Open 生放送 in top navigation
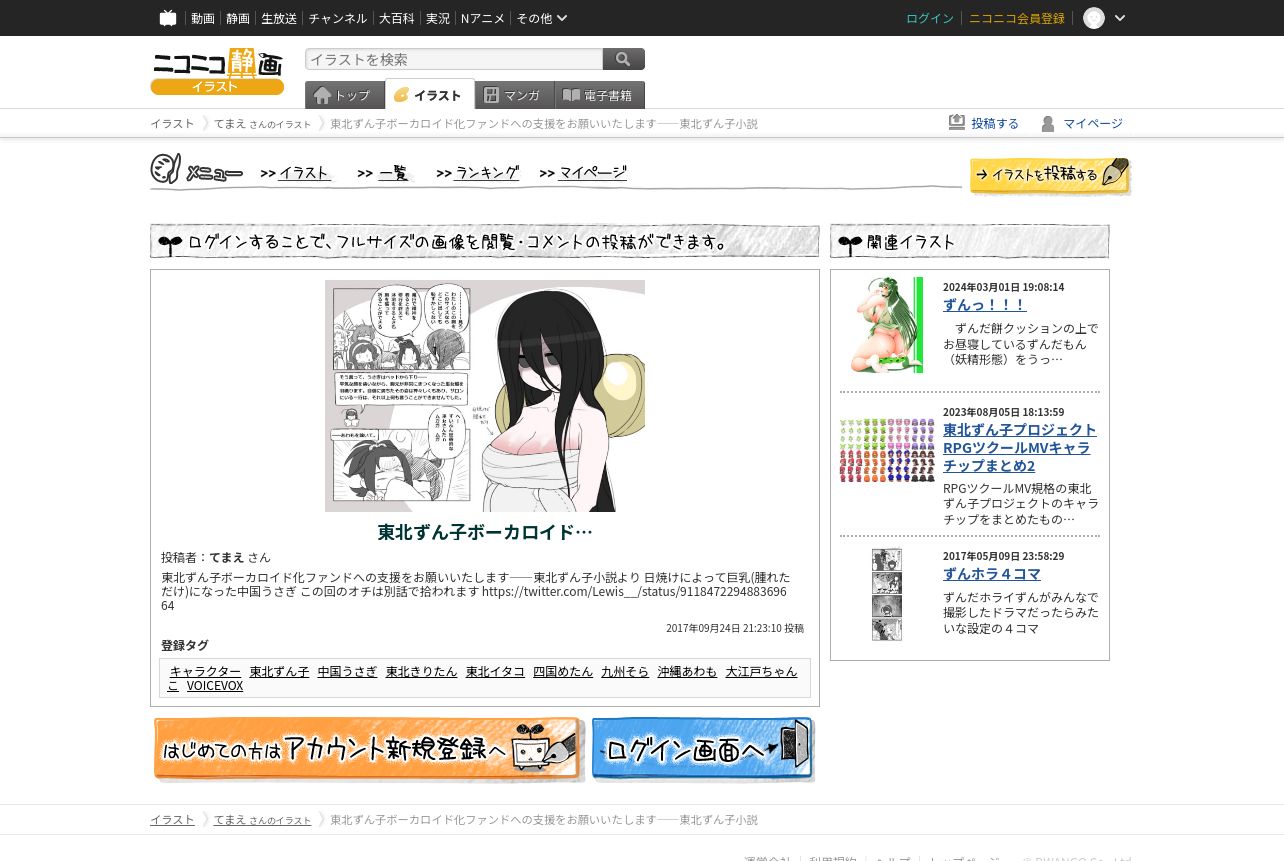Screen dimensions: 1284x861 [x=279, y=18]
